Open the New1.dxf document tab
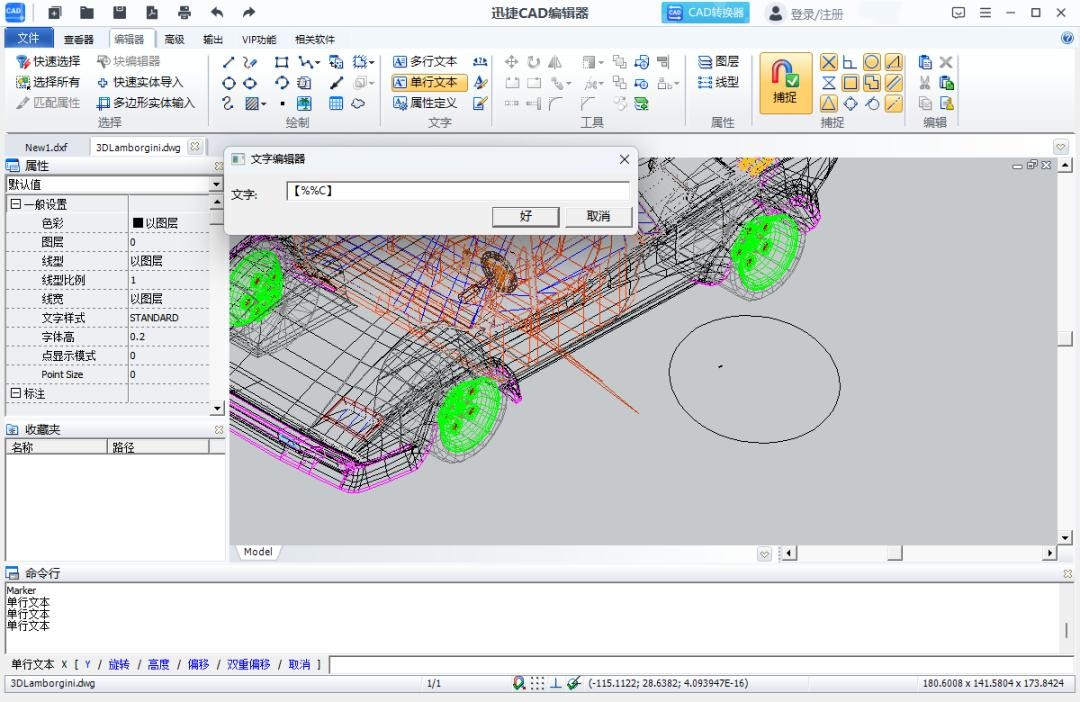 point(46,147)
